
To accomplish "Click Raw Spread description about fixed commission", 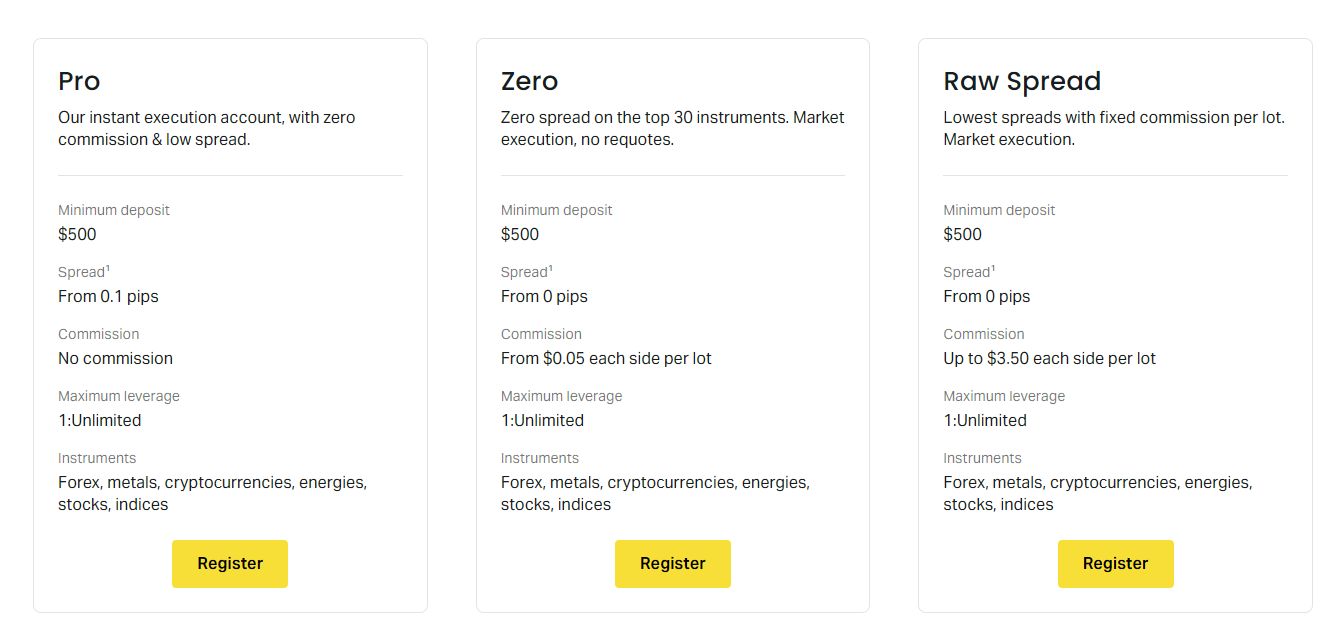I will pyautogui.click(x=1113, y=128).
